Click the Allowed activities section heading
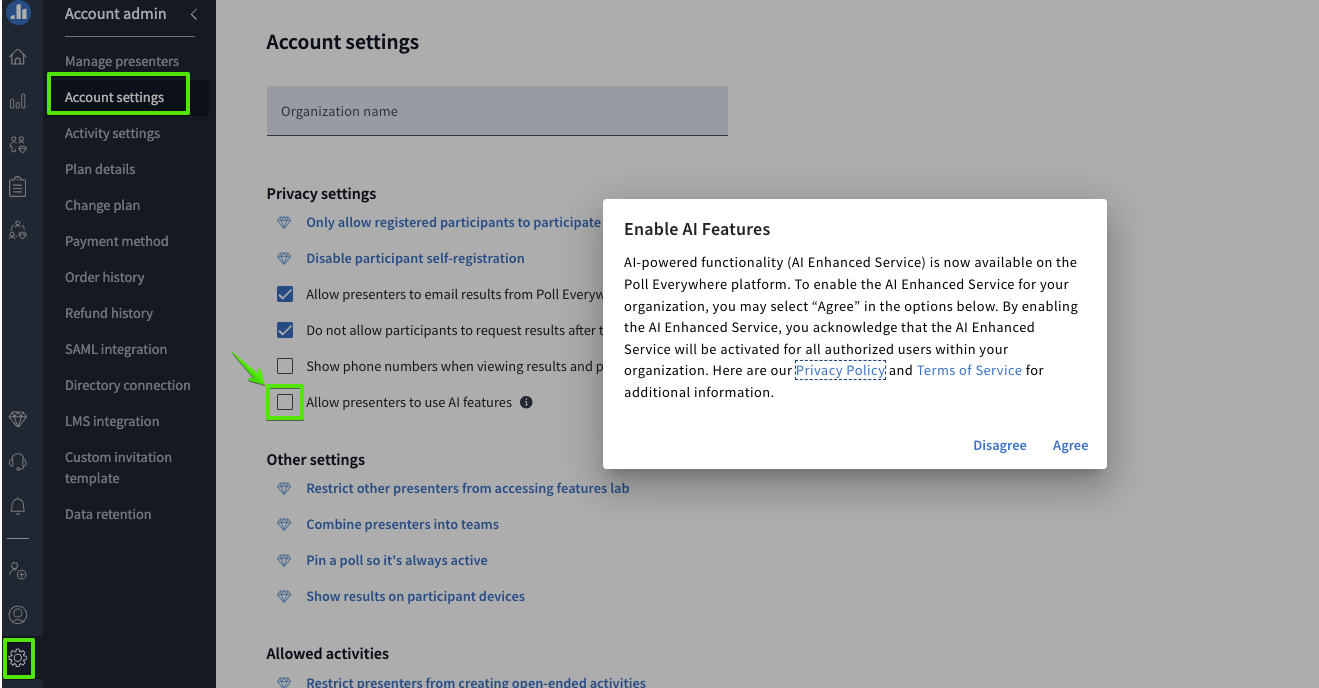Image resolution: width=1319 pixels, height=688 pixels. tap(328, 654)
